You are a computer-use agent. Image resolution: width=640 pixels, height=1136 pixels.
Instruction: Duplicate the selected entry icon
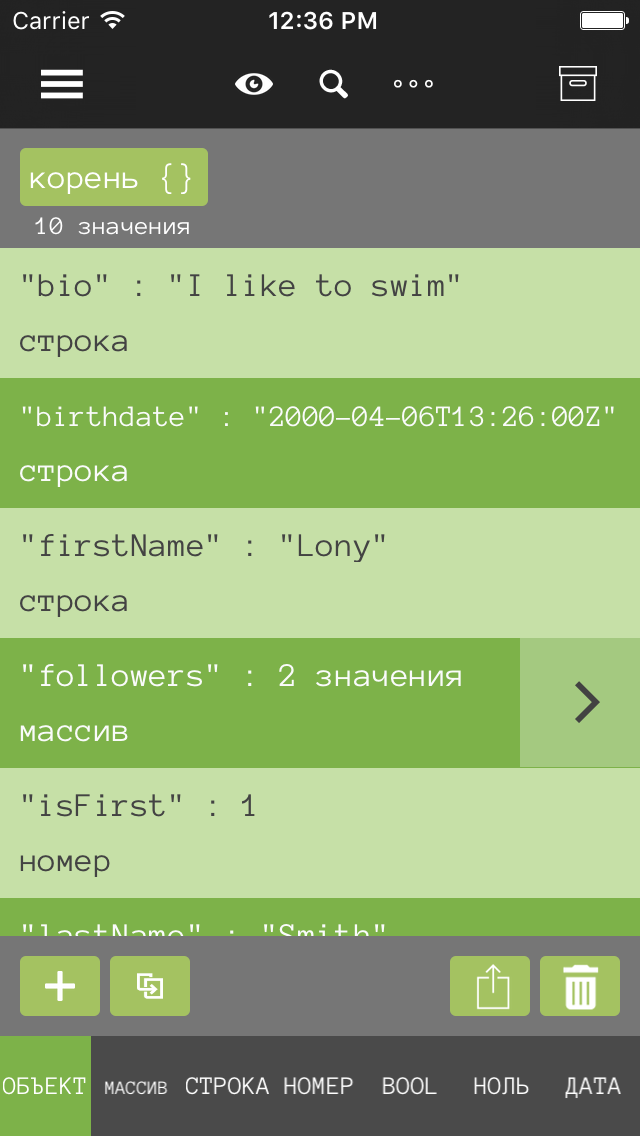pyautogui.click(x=149, y=986)
